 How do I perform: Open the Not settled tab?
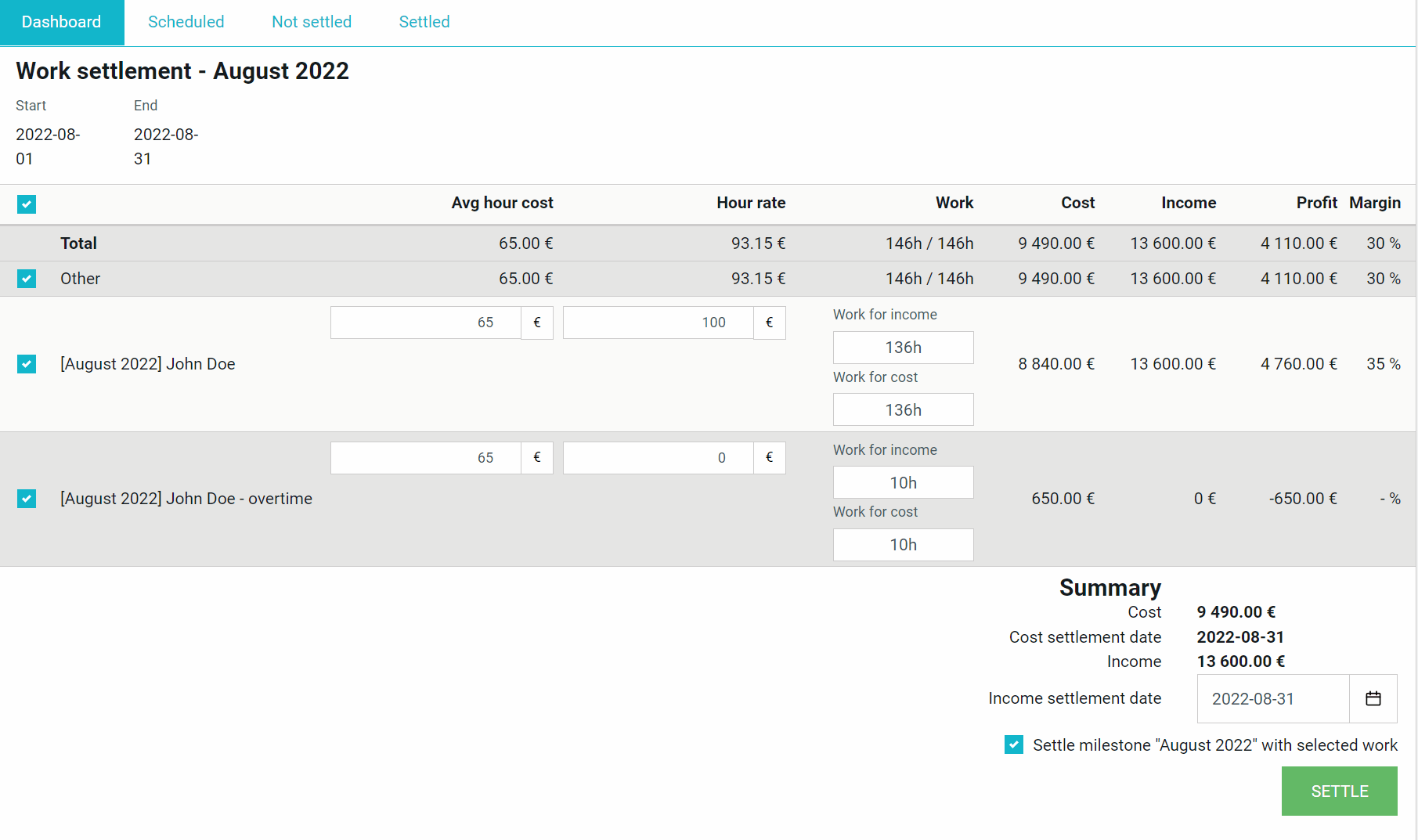312,22
